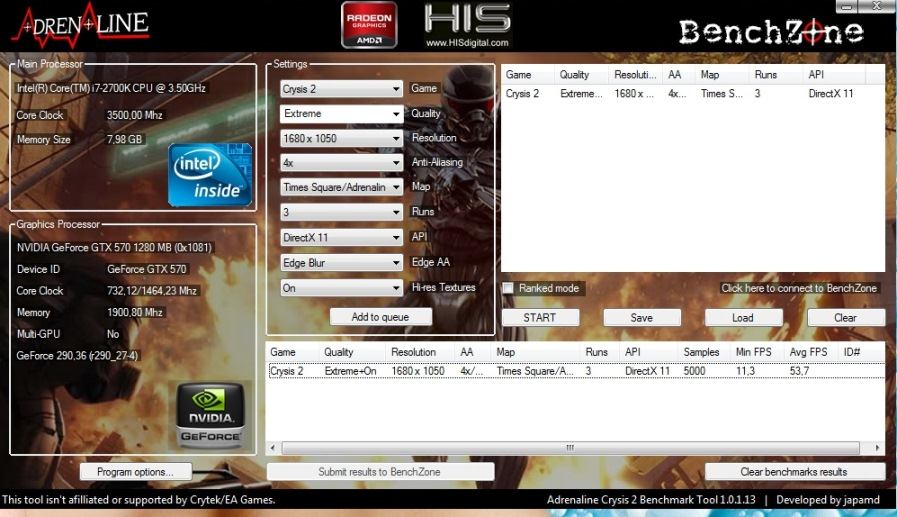Click the Developed by japamd text

pyautogui.click(x=828, y=500)
